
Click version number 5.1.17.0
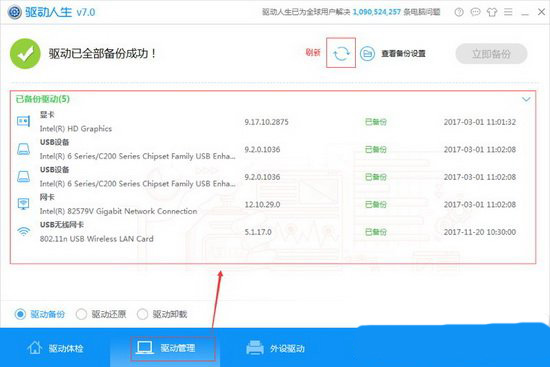pyautogui.click(x=258, y=232)
